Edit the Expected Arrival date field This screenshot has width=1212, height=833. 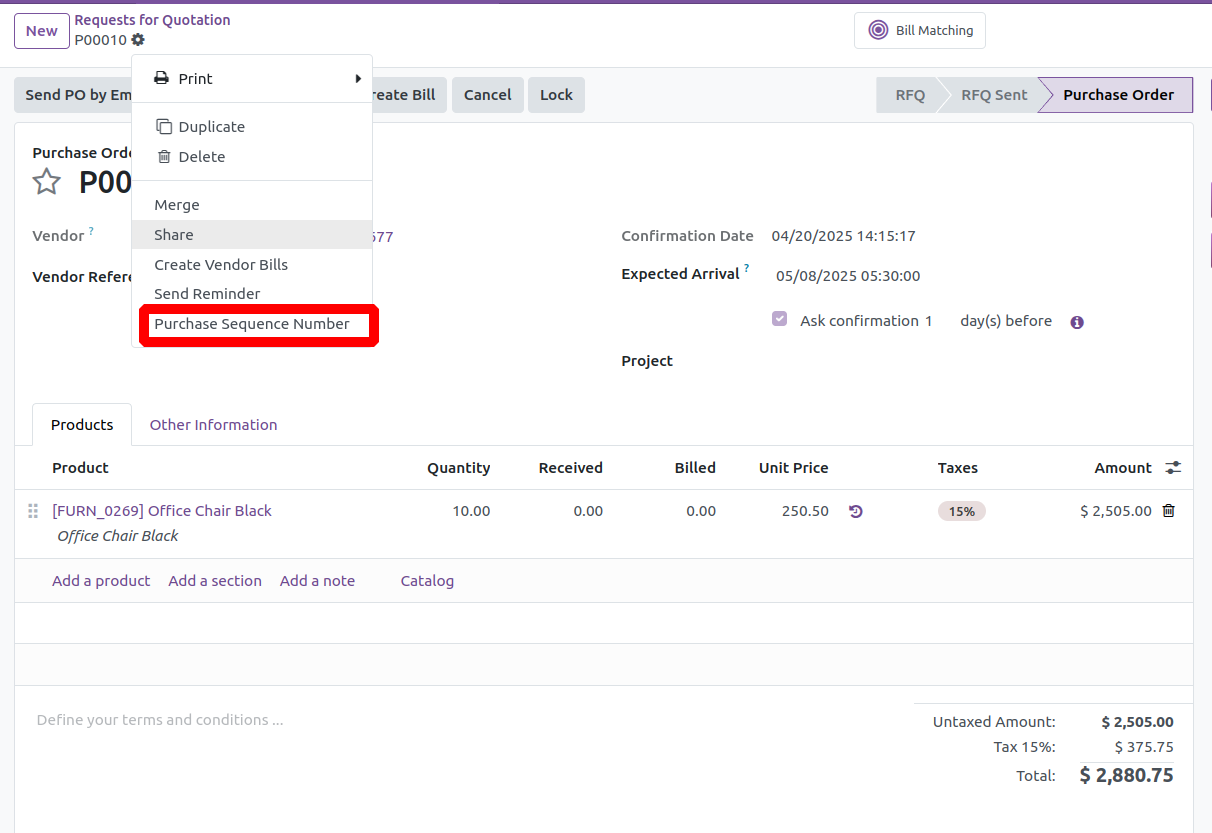[848, 276]
